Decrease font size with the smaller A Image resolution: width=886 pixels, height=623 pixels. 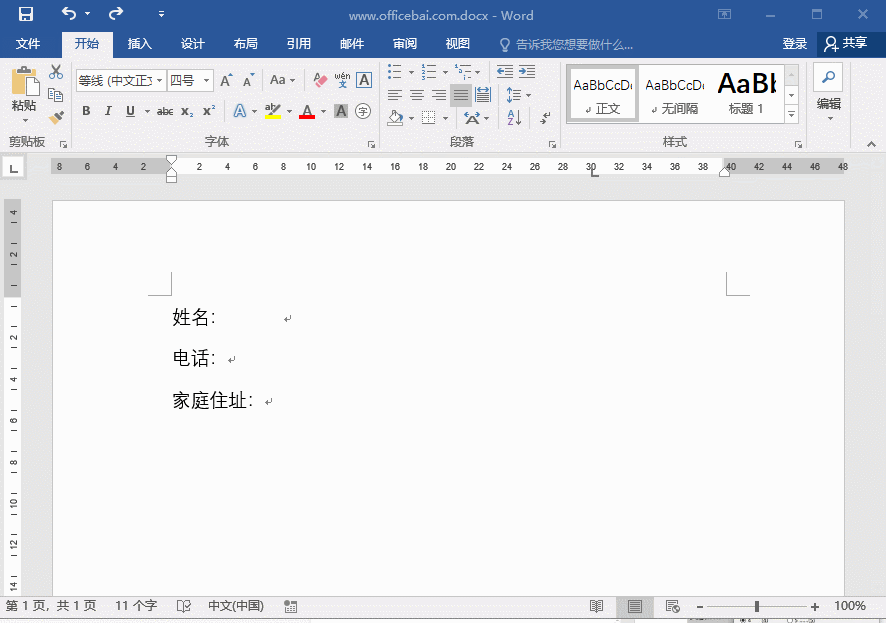(x=249, y=81)
